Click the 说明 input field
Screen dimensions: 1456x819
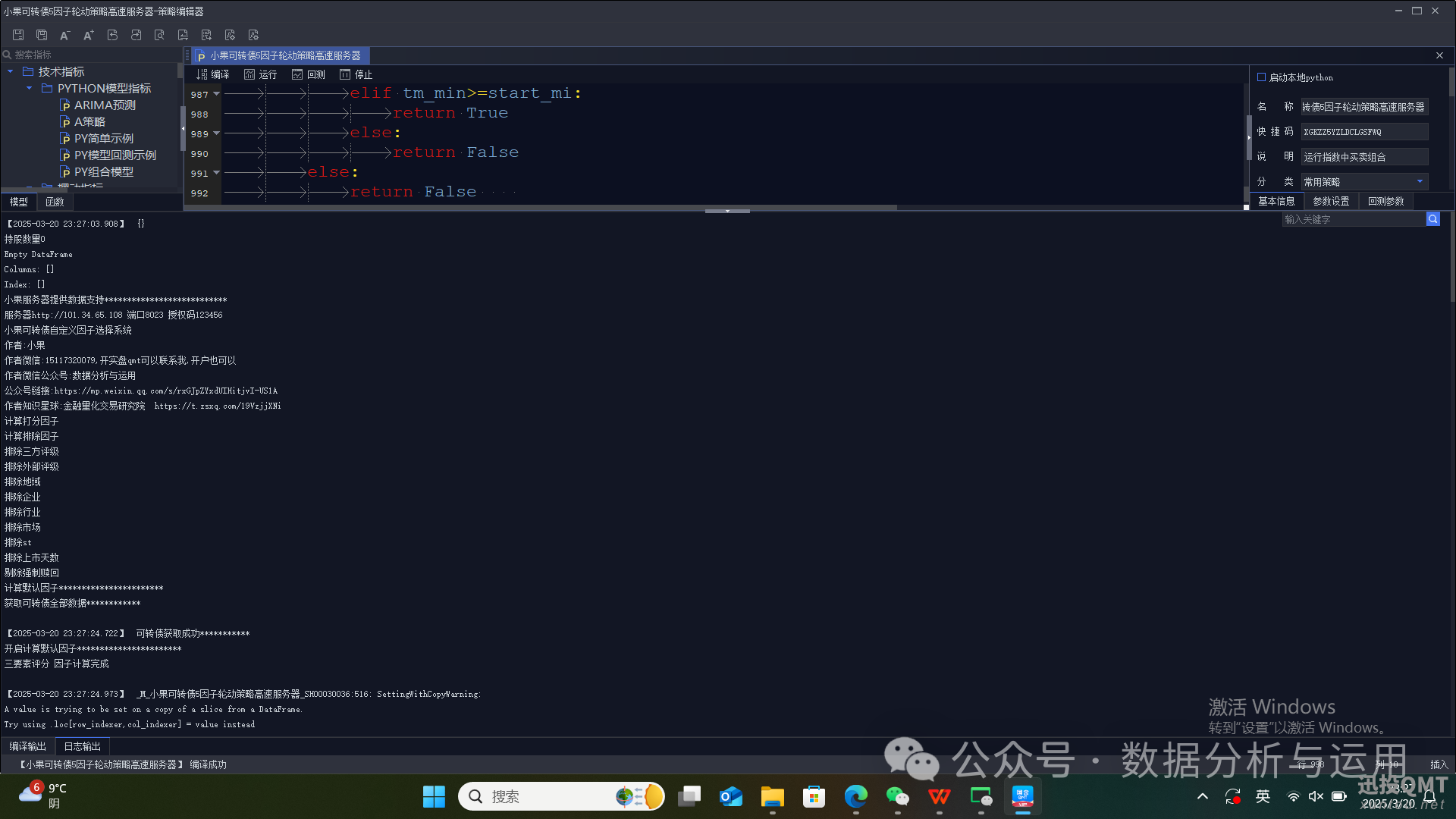(x=1364, y=157)
